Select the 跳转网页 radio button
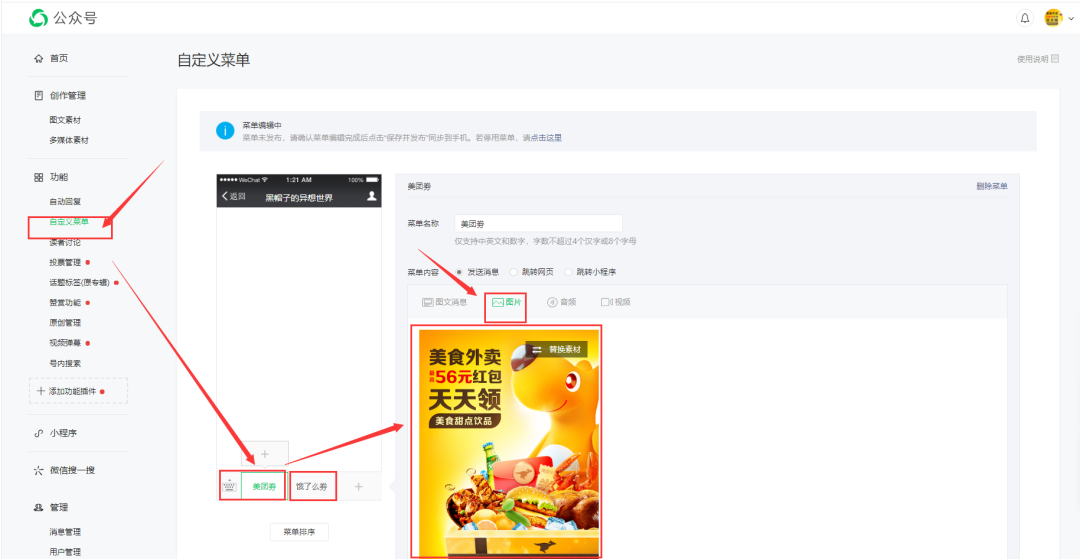The height and width of the screenshot is (559, 1080). pos(514,272)
